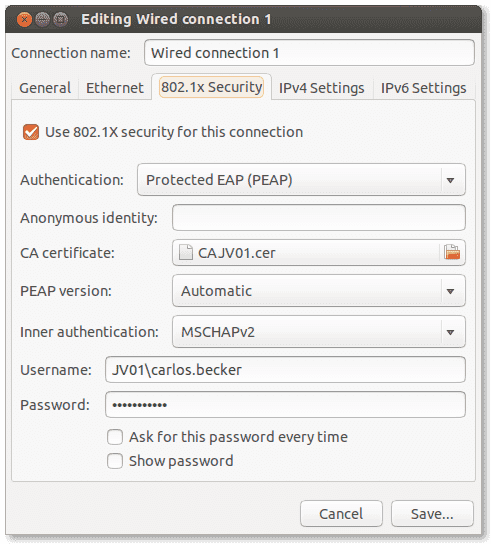
Task: Disable Use 802.1X security checkbox
Action: coord(31,132)
